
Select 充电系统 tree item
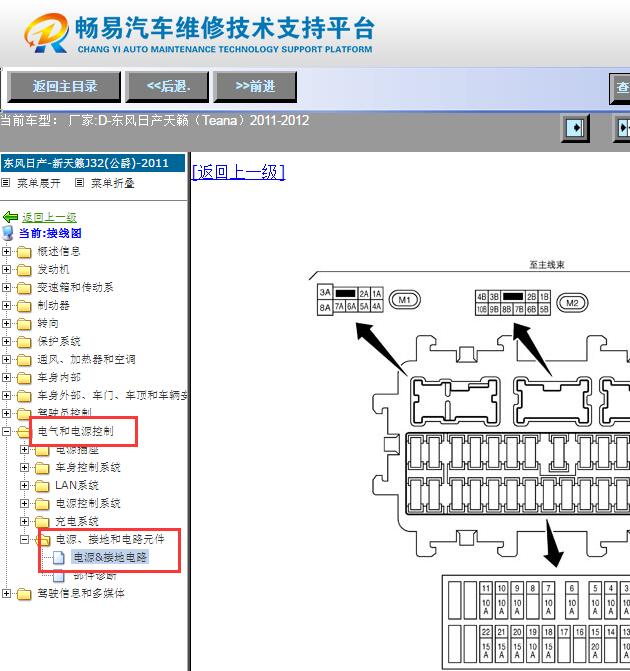tap(77, 521)
